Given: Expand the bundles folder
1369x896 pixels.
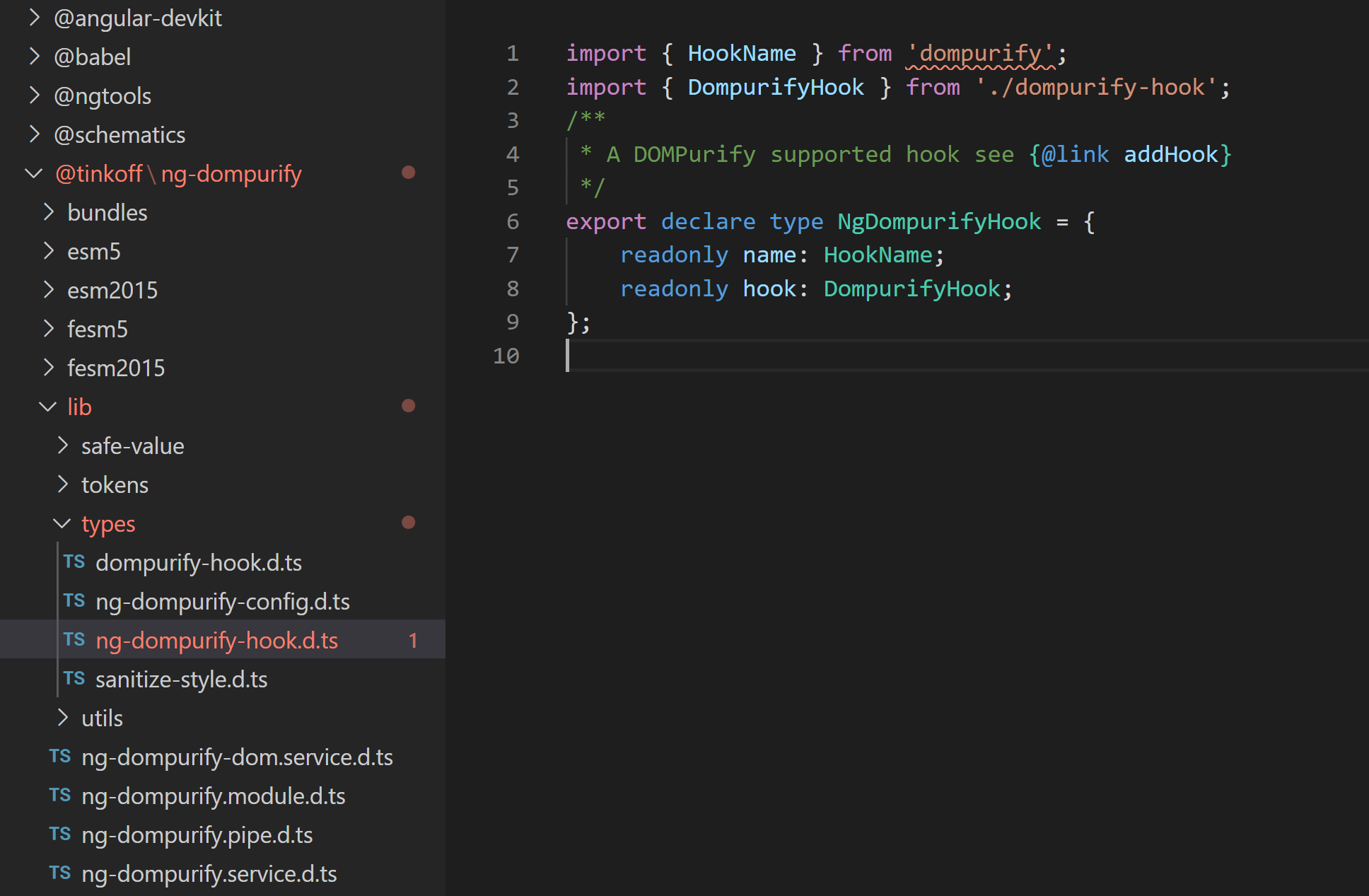Looking at the screenshot, I should point(48,212).
